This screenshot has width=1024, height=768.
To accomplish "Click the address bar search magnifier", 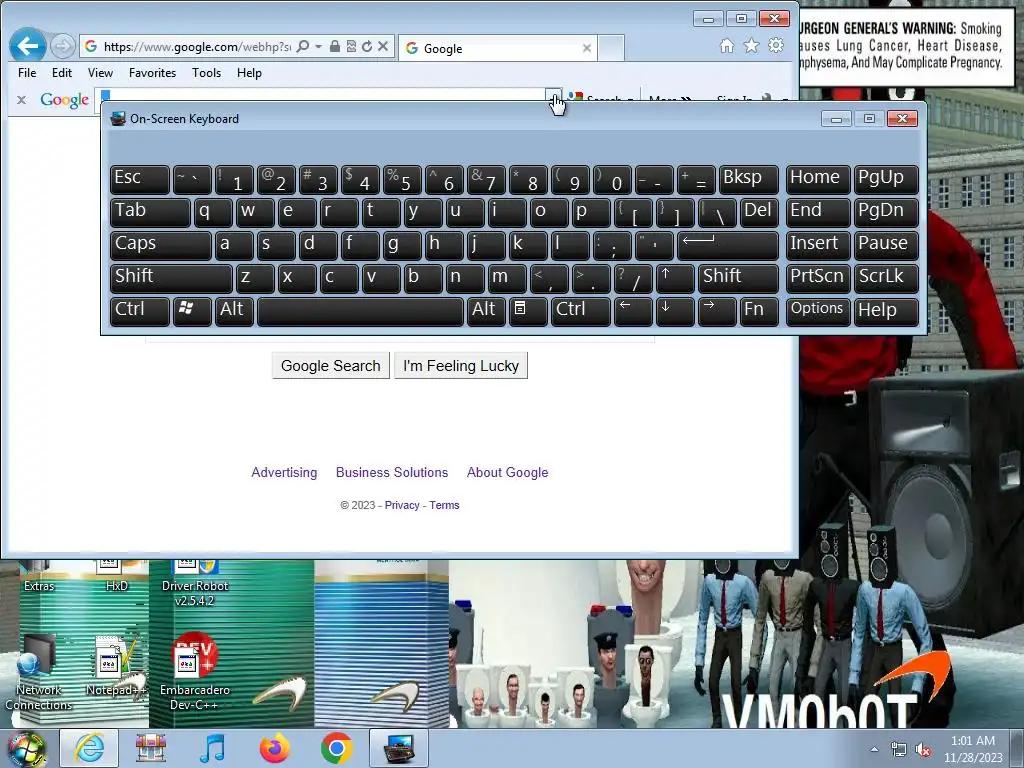I will coord(302,46).
